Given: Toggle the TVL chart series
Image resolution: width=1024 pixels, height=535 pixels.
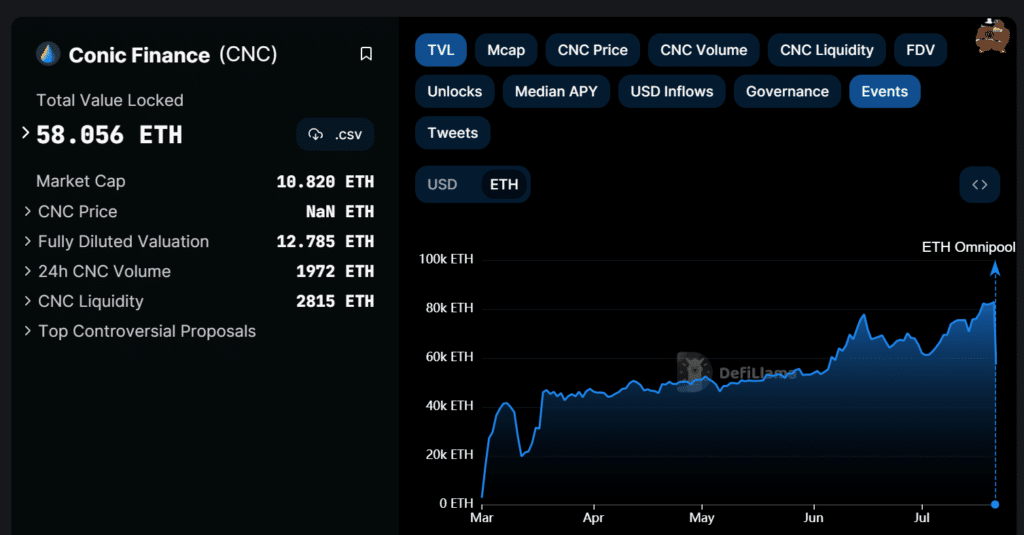Looking at the screenshot, I should (441, 50).
